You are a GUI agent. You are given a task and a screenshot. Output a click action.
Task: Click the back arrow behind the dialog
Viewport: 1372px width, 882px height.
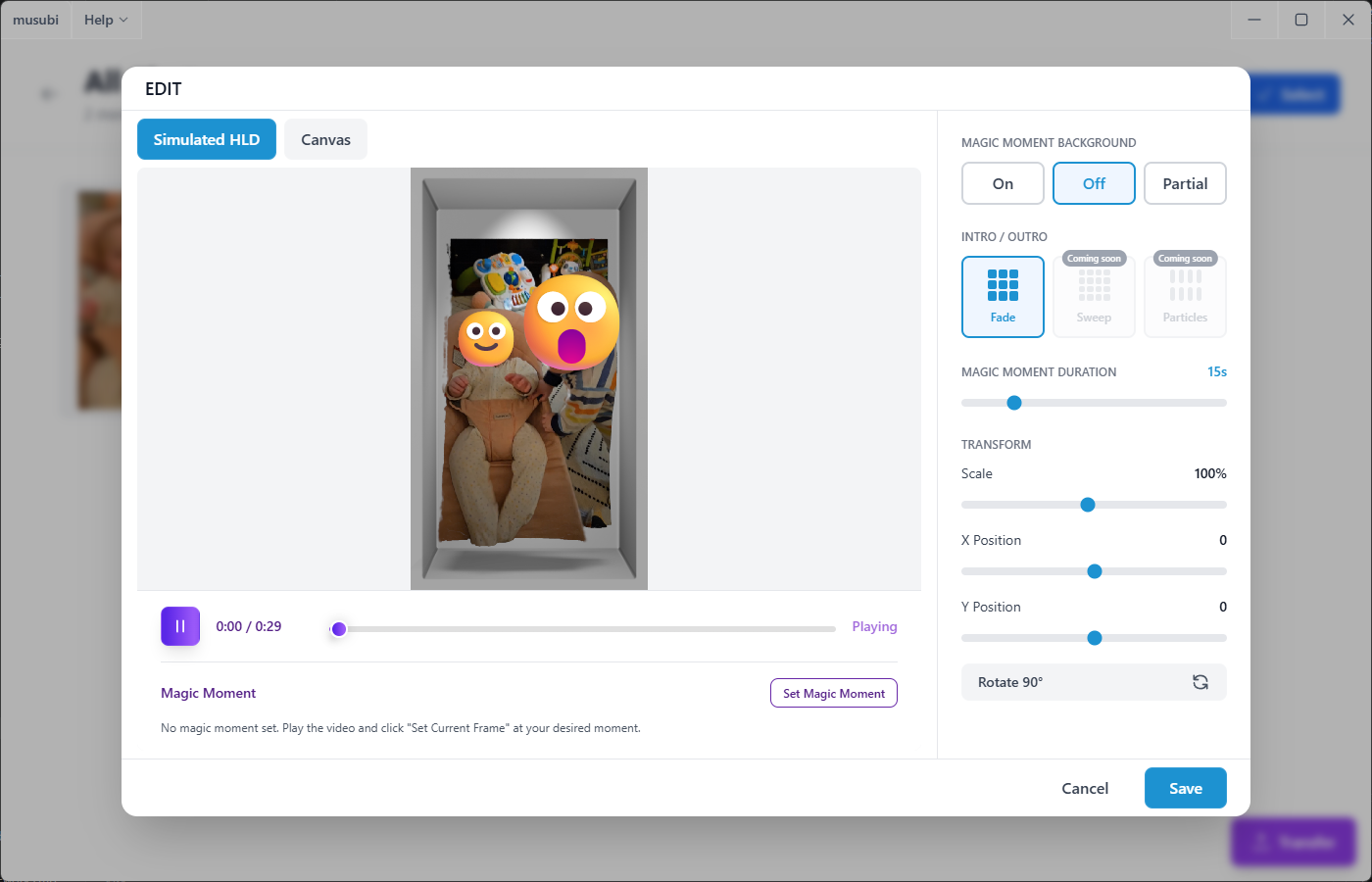tap(48, 94)
